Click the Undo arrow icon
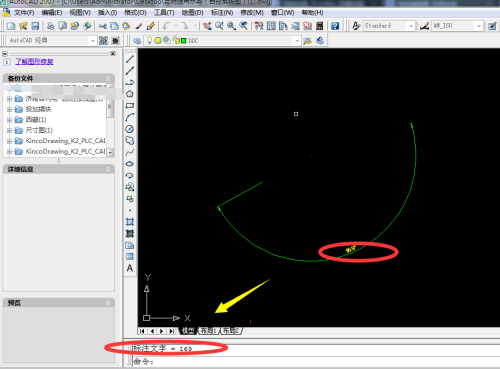Image resolution: width=500 pixels, height=369 pixels. click(x=166, y=26)
